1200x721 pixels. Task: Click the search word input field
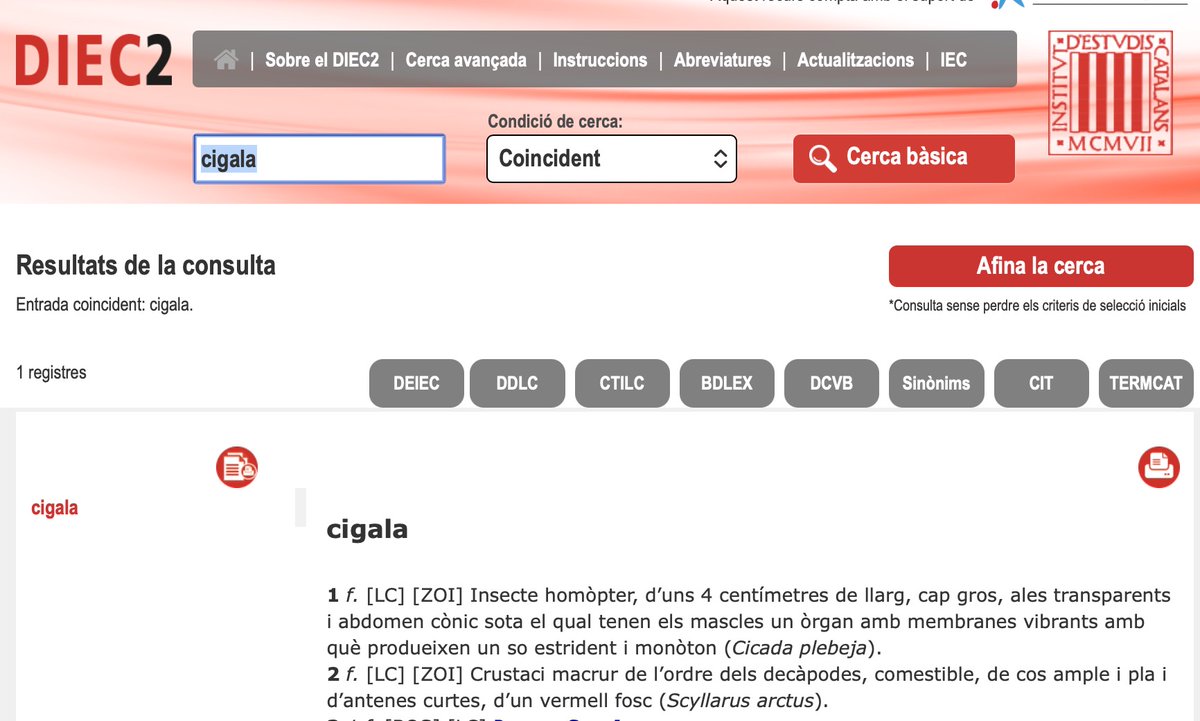(x=319, y=159)
